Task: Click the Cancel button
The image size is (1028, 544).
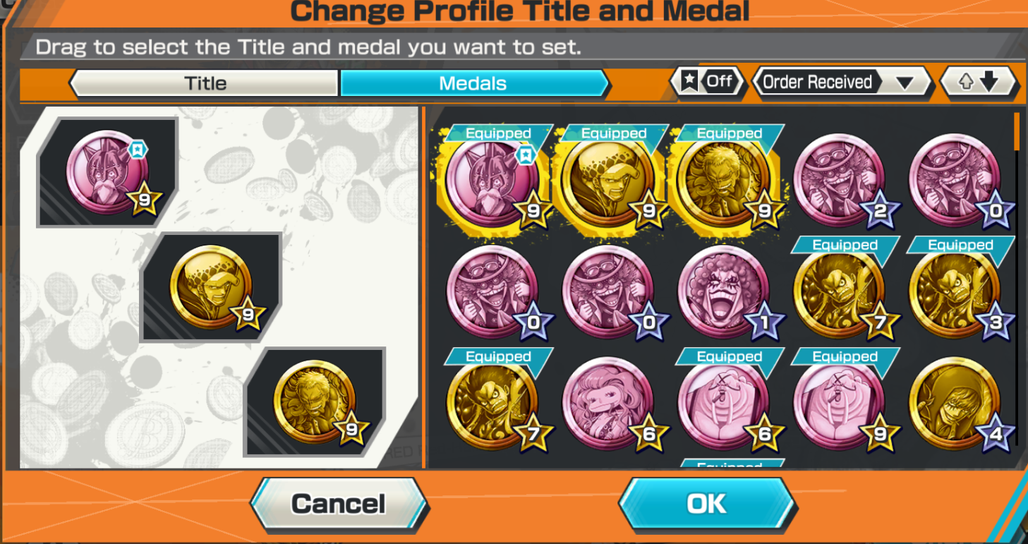Action: coord(338,504)
